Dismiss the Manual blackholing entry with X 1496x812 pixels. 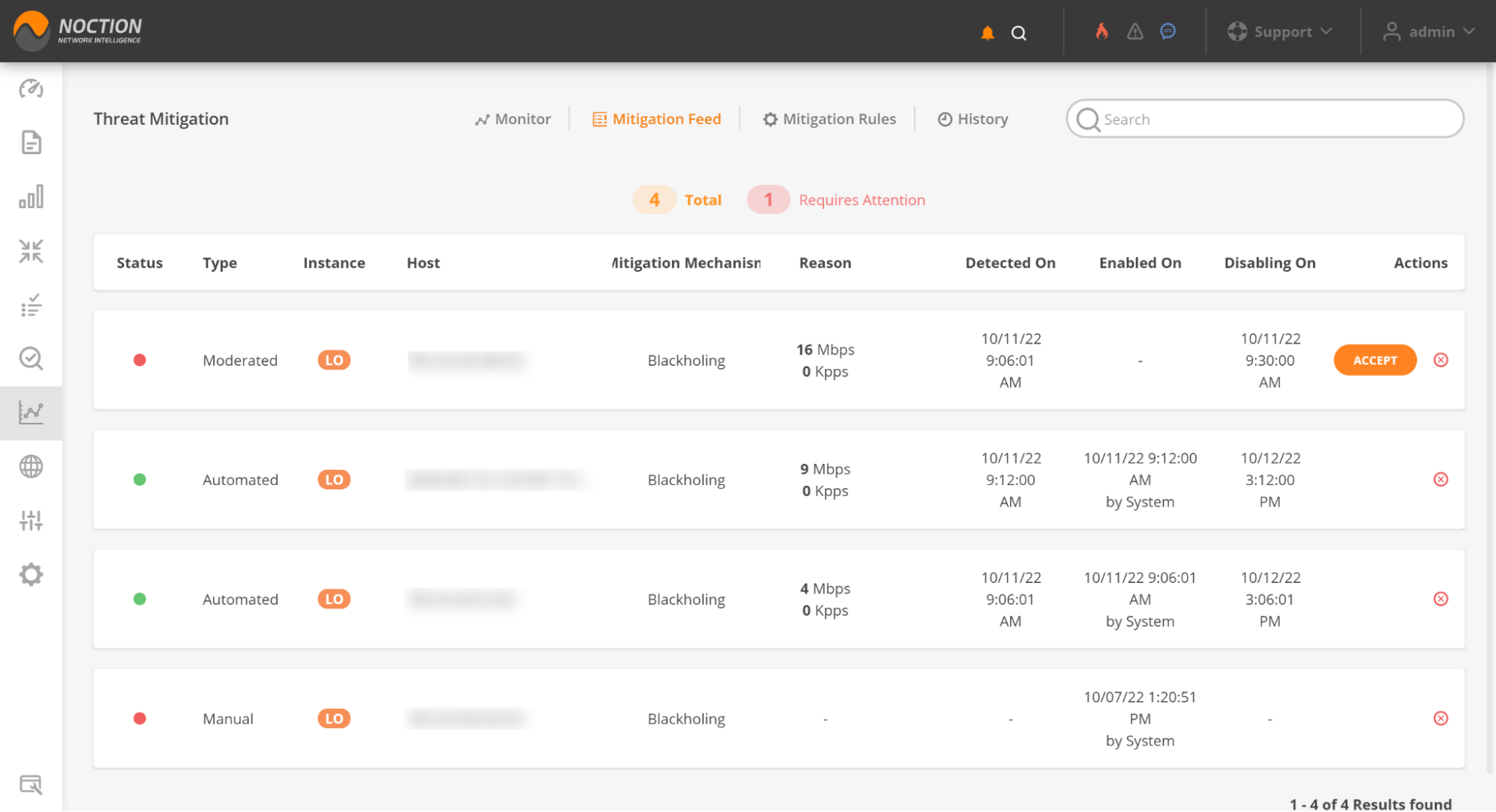point(1440,718)
